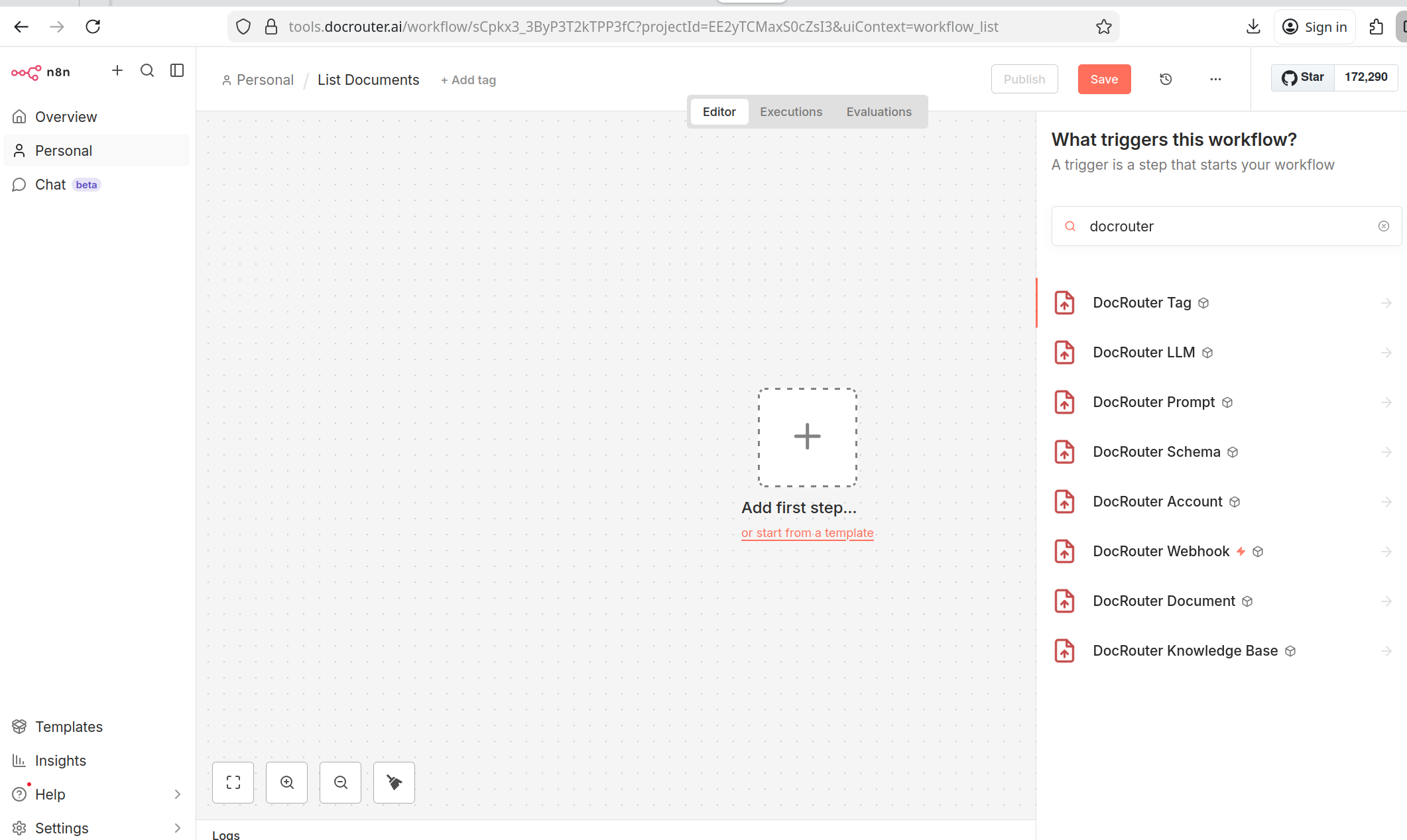Toggle the n8n sidebar collapse icon
This screenshot has height=840, width=1407.
click(x=177, y=71)
